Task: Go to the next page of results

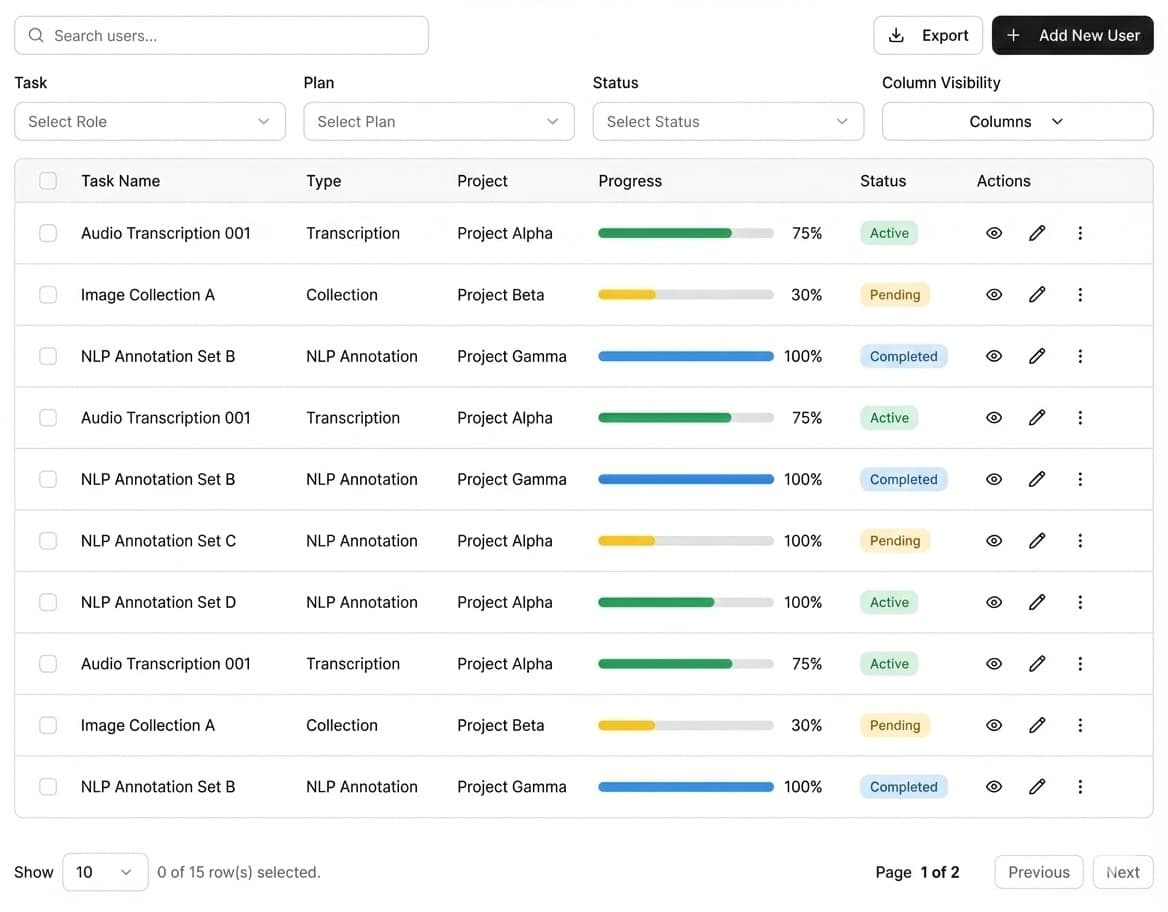Action: (x=1122, y=871)
